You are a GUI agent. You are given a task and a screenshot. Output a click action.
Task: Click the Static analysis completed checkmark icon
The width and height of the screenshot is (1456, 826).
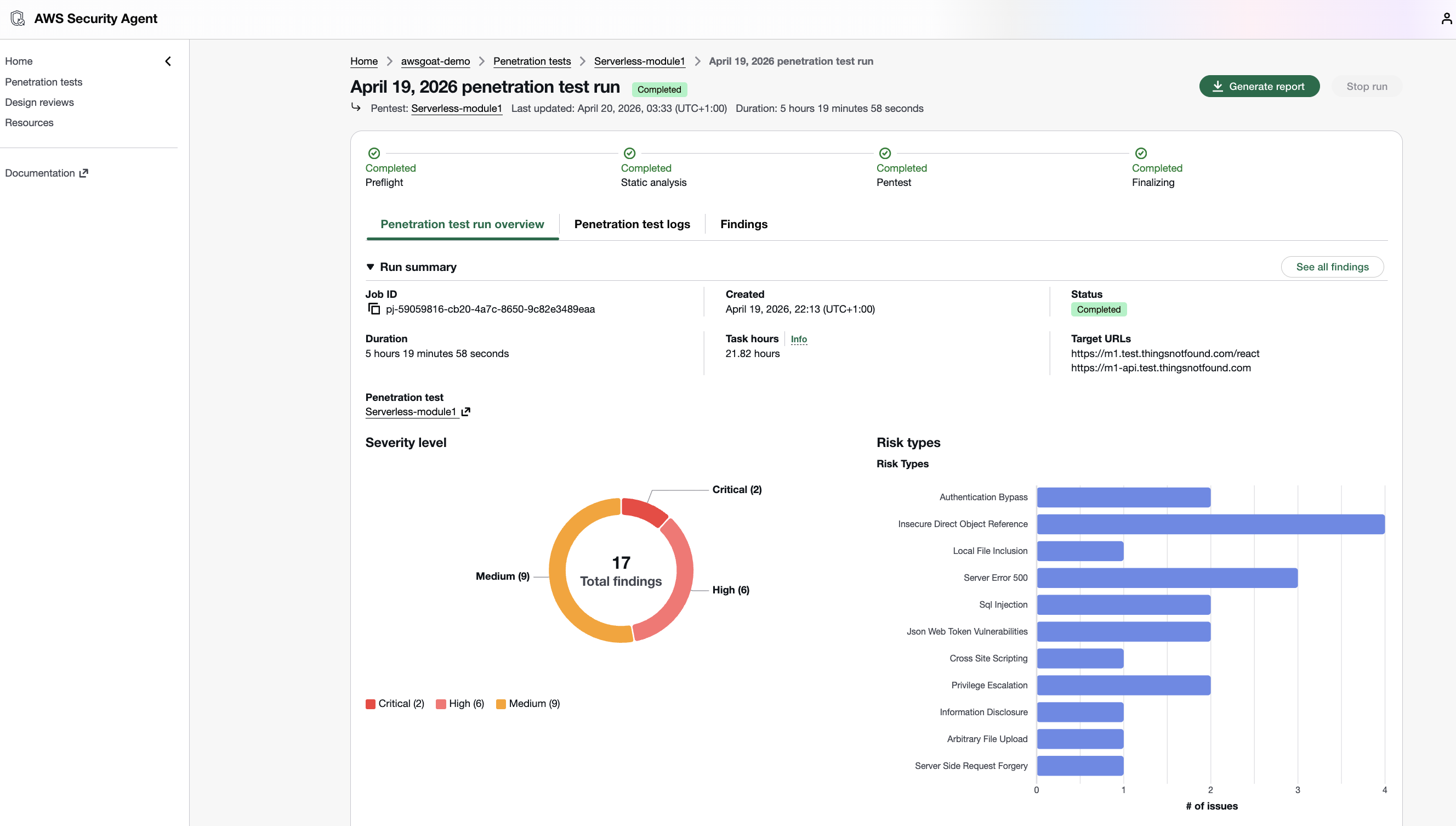tap(629, 153)
